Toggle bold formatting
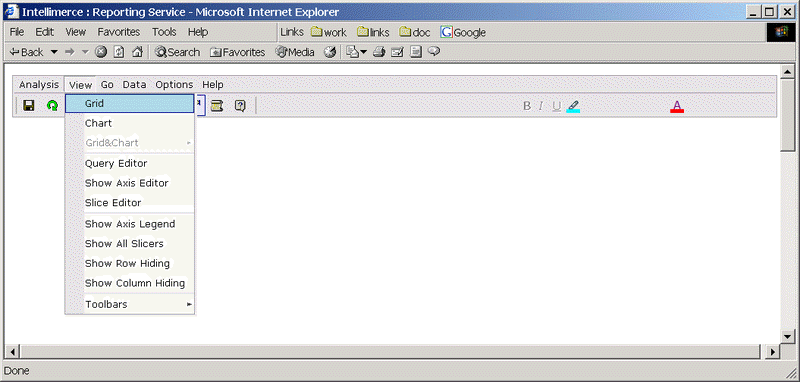This screenshot has width=800, height=382. (527, 106)
